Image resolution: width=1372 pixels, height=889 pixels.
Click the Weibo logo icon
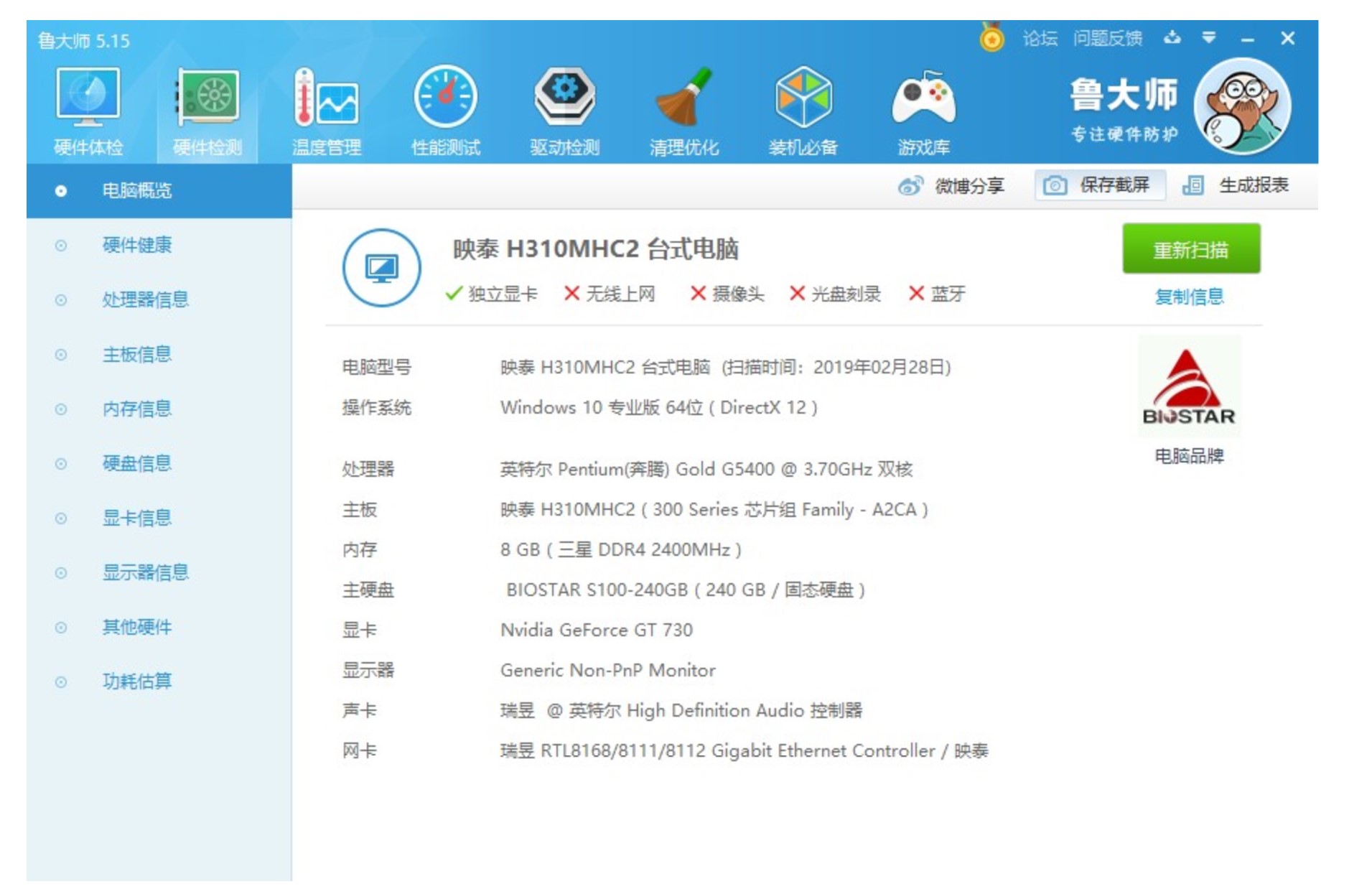(910, 186)
